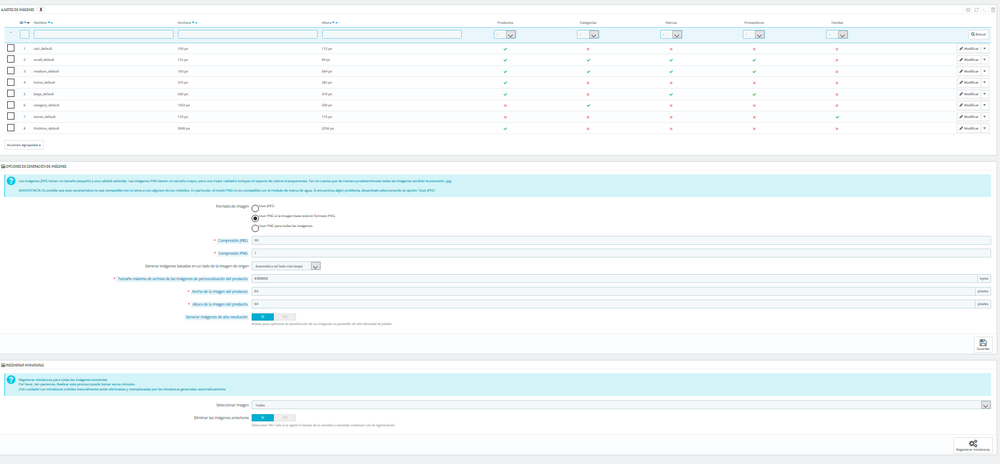Check the thickbox_default row checkbox
This screenshot has width=1000, height=464.
pos(11,128)
